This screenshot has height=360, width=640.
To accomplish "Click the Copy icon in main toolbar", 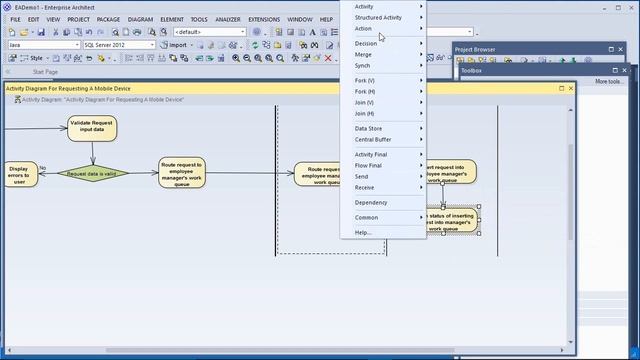I will (x=66, y=32).
